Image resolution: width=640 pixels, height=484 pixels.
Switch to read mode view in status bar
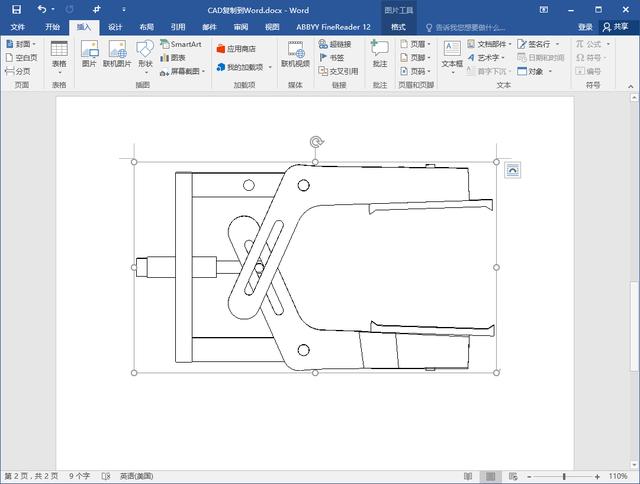(469, 476)
